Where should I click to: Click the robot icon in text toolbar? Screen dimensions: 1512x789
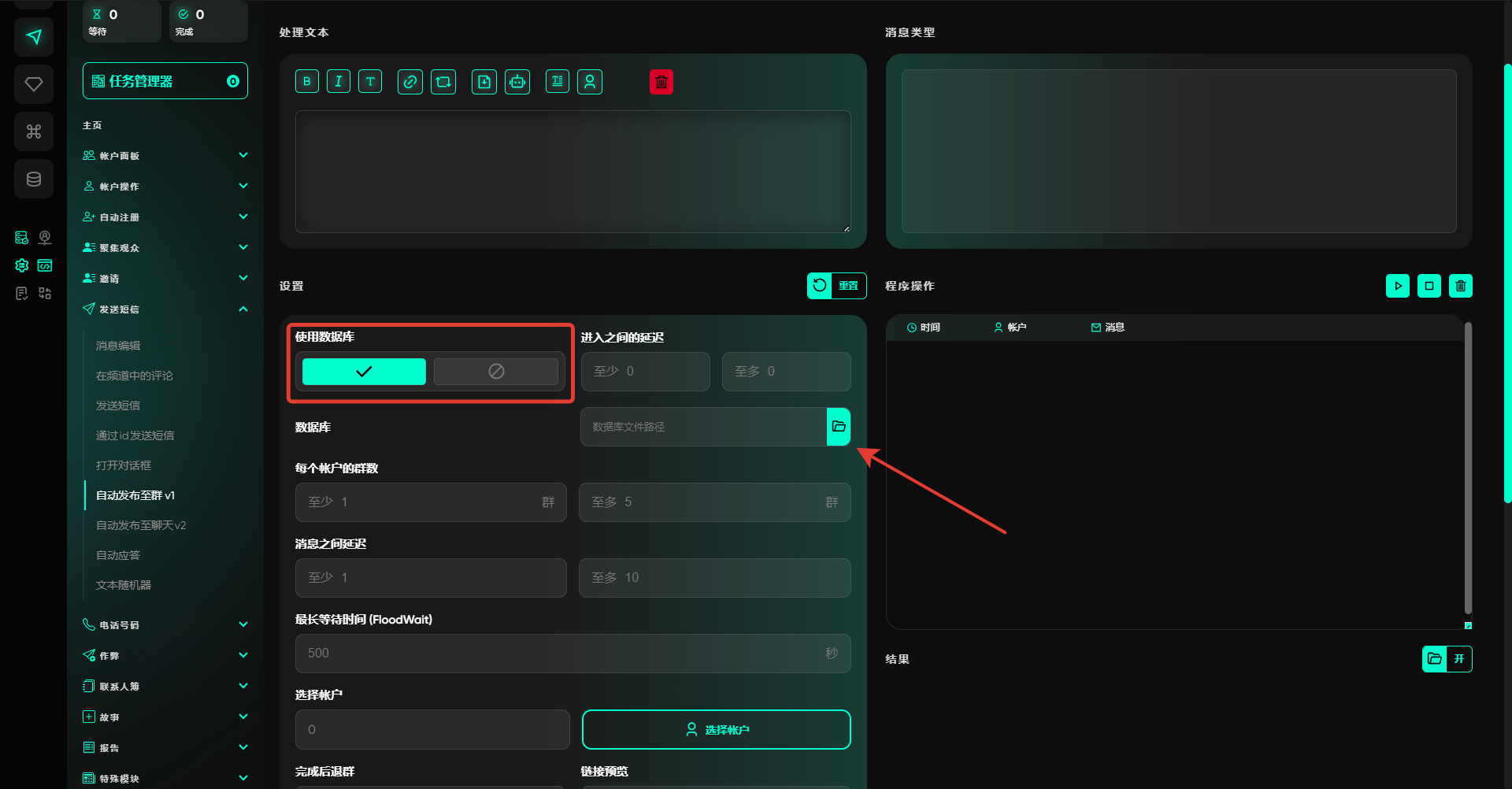tap(517, 82)
